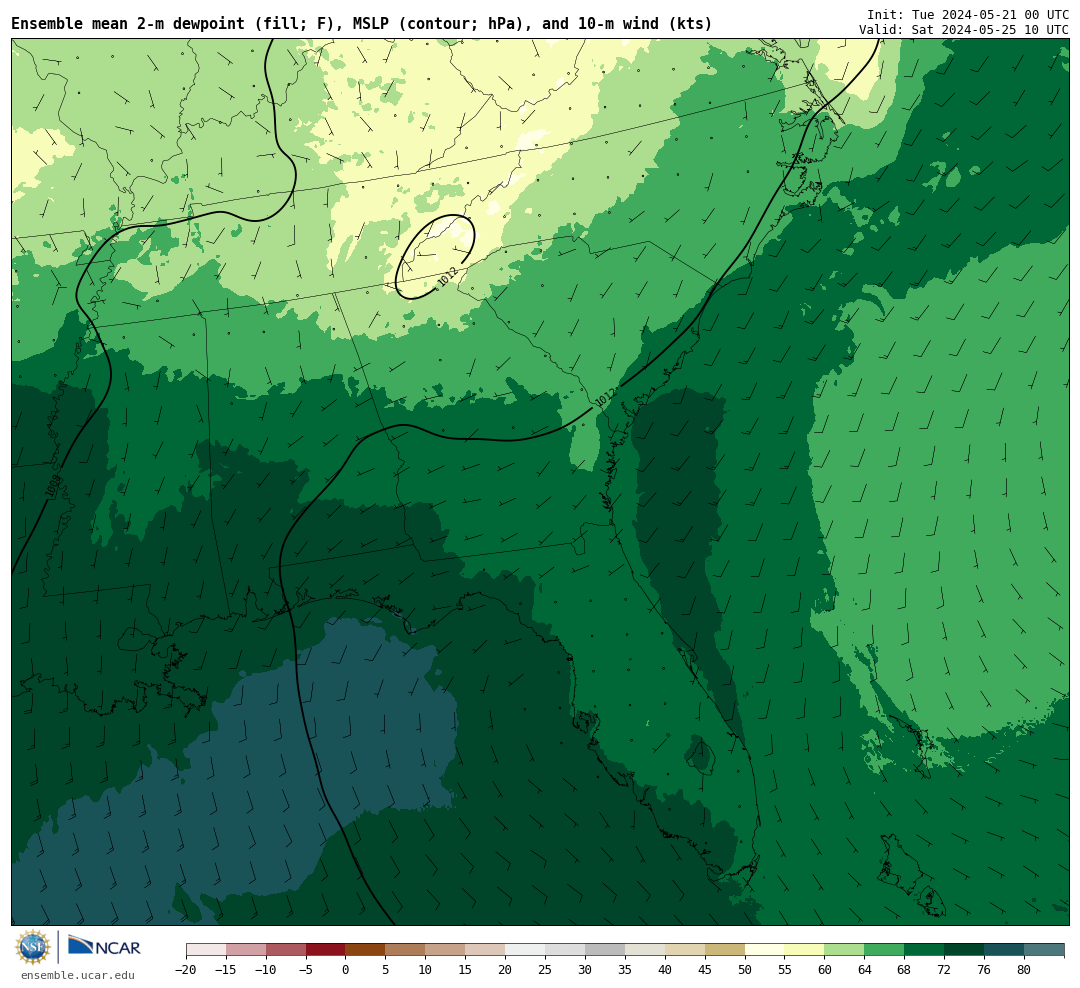Pick the colorbar swatch between 10 and 15
Viewport: 1080px width, 988px height.
point(446,950)
